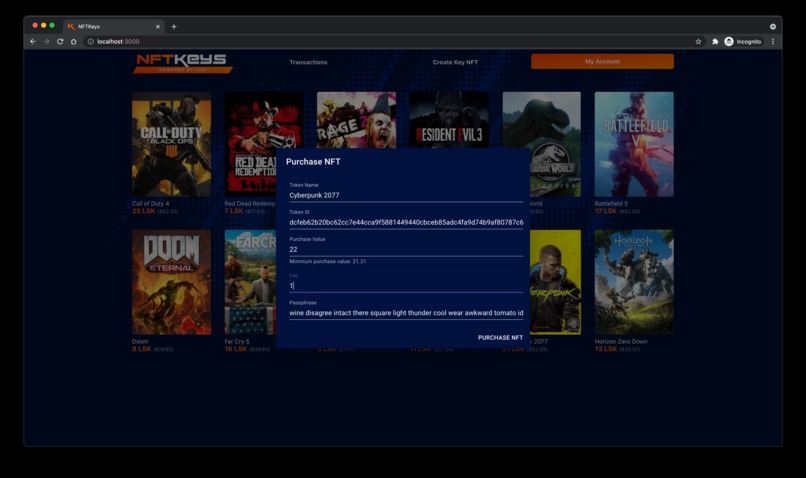
Task: Reload the page with the refresh icon
Action: (60, 42)
